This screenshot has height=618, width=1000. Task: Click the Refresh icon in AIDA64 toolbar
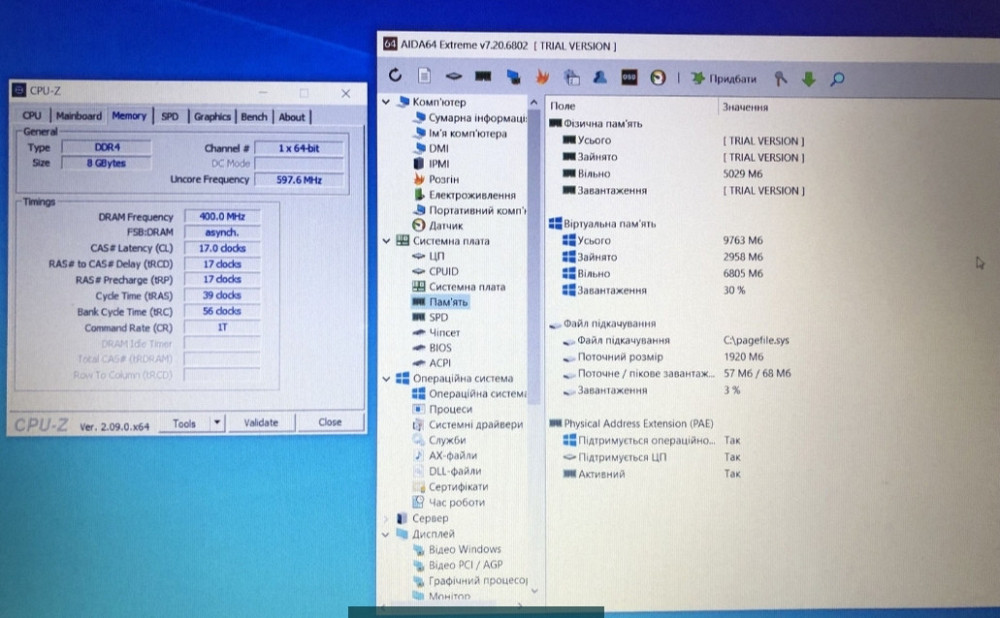pyautogui.click(x=396, y=77)
